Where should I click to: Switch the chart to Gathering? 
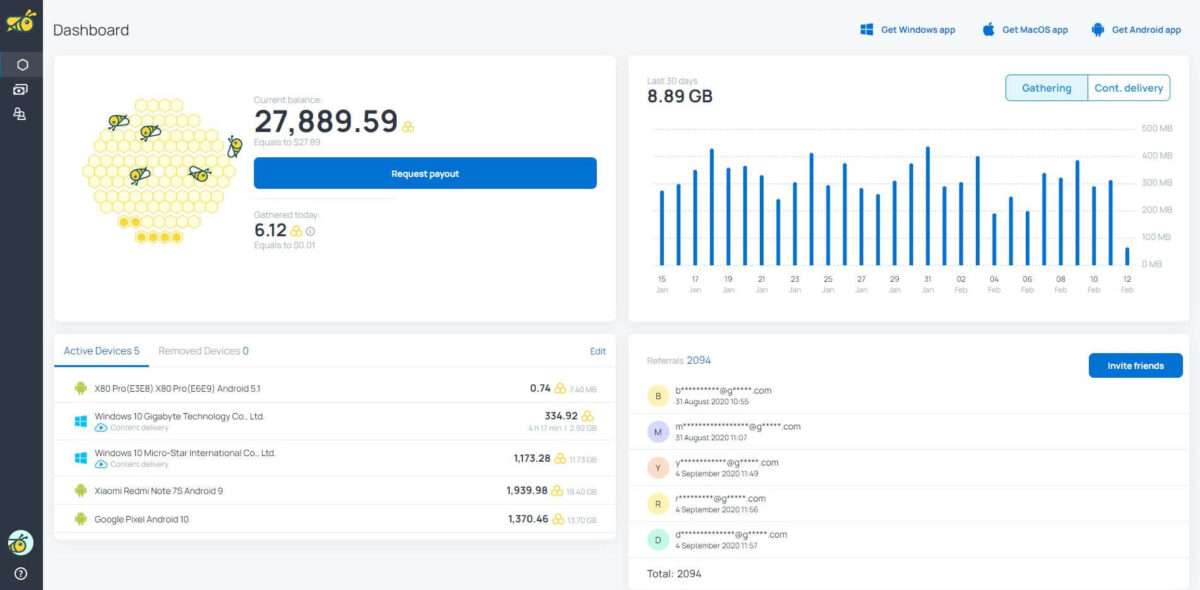pos(1046,88)
